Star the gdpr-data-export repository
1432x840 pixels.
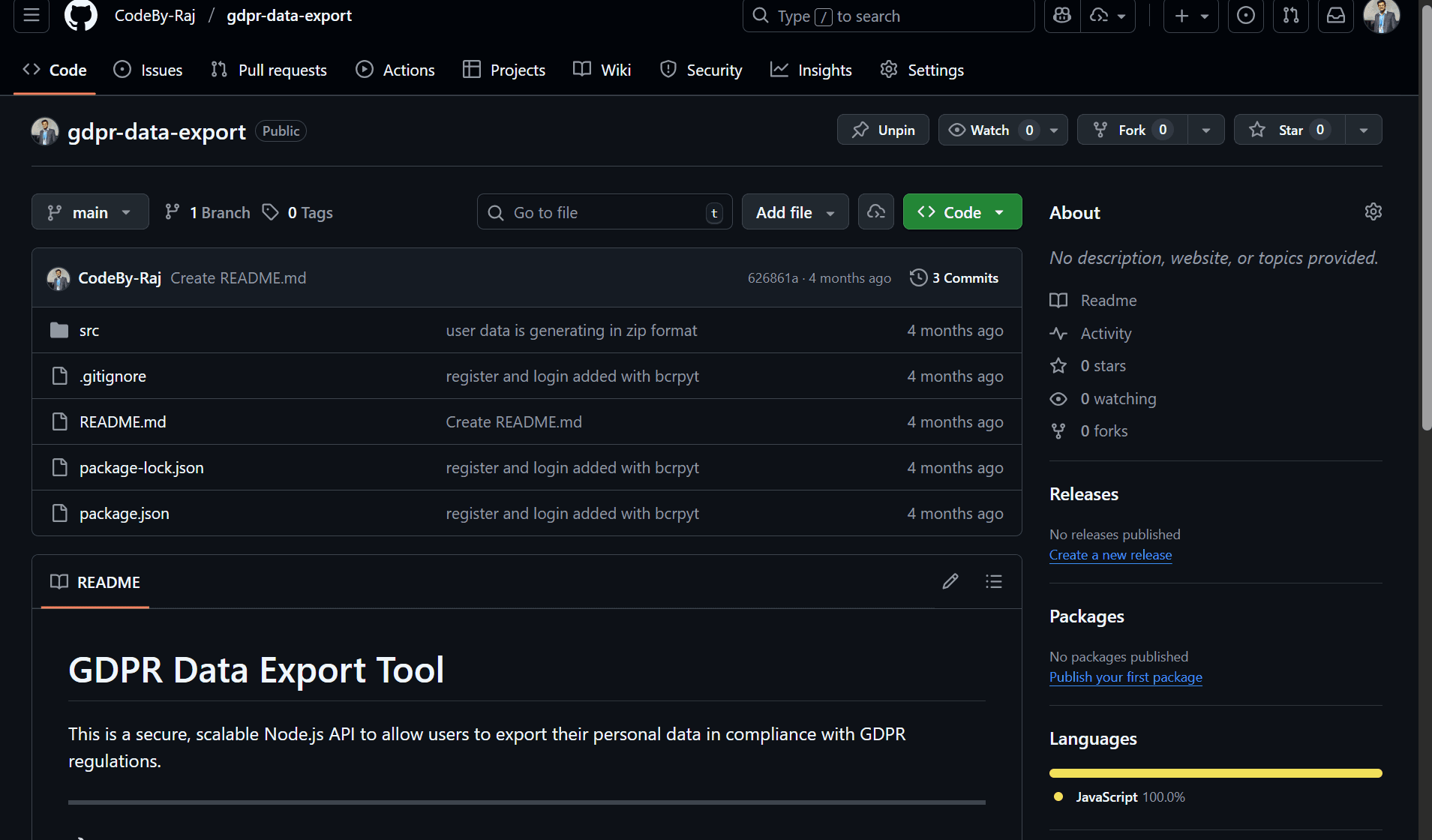point(1288,129)
